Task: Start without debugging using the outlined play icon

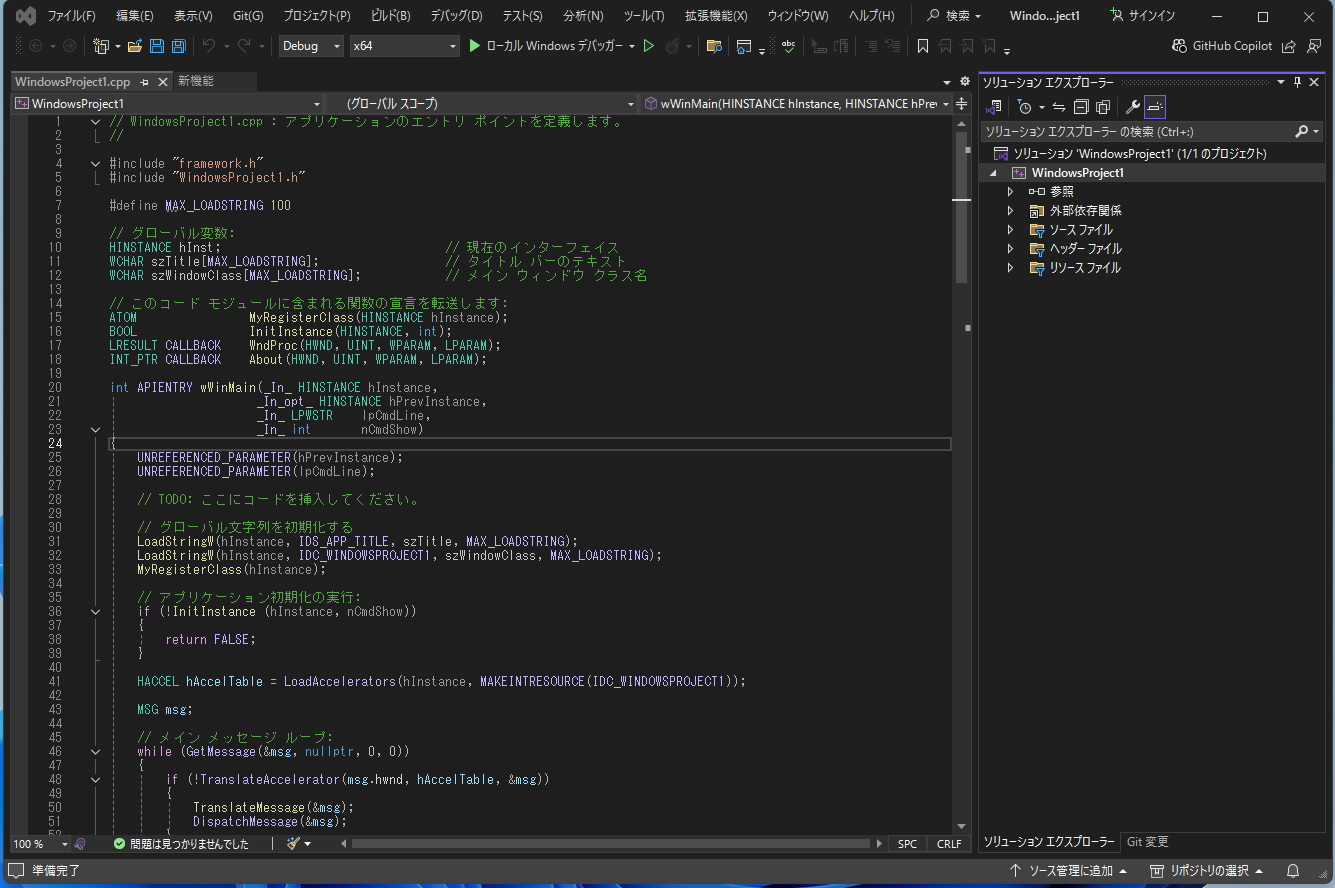Action: click(648, 46)
